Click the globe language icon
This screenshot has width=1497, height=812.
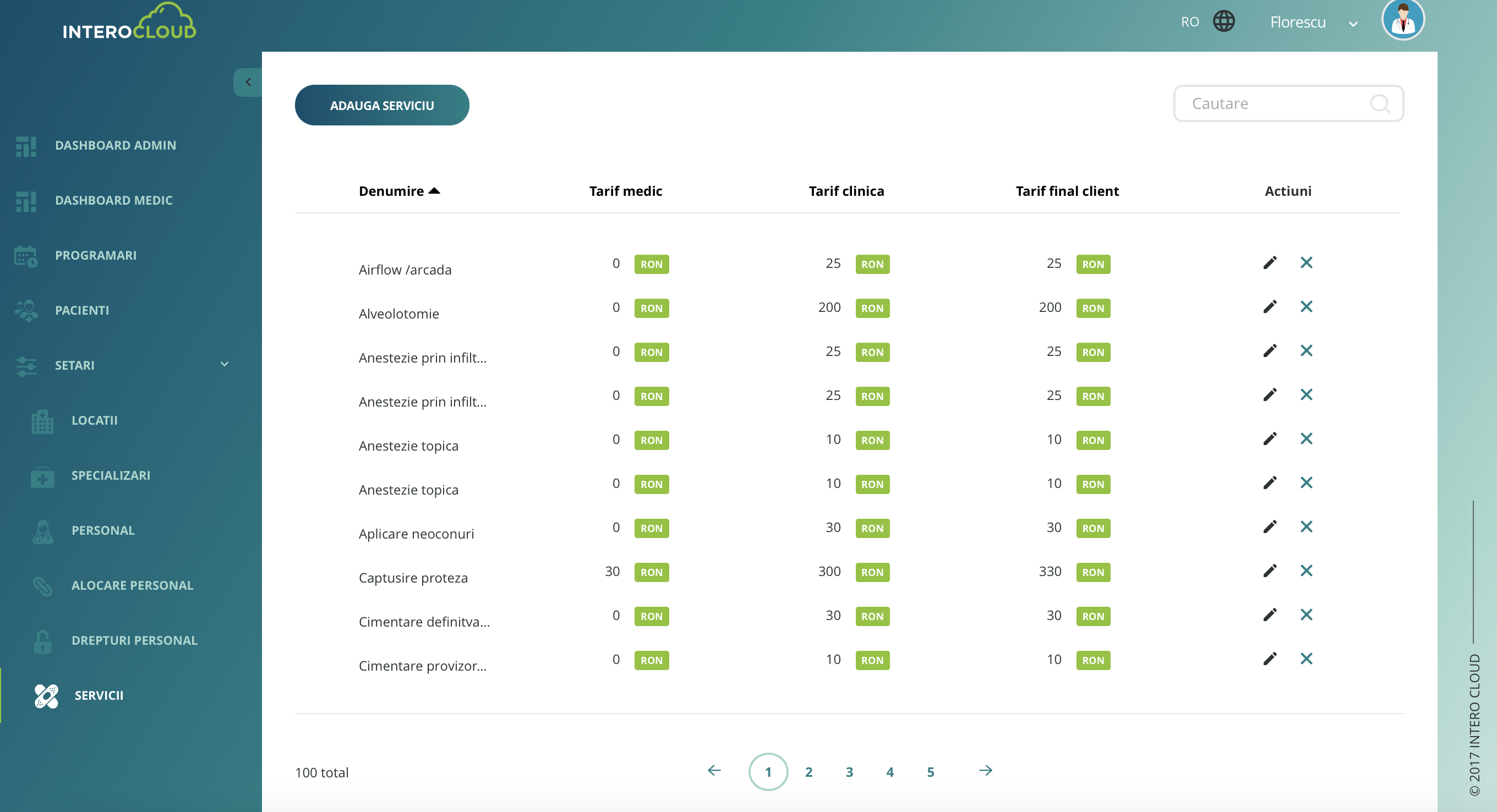1223,21
